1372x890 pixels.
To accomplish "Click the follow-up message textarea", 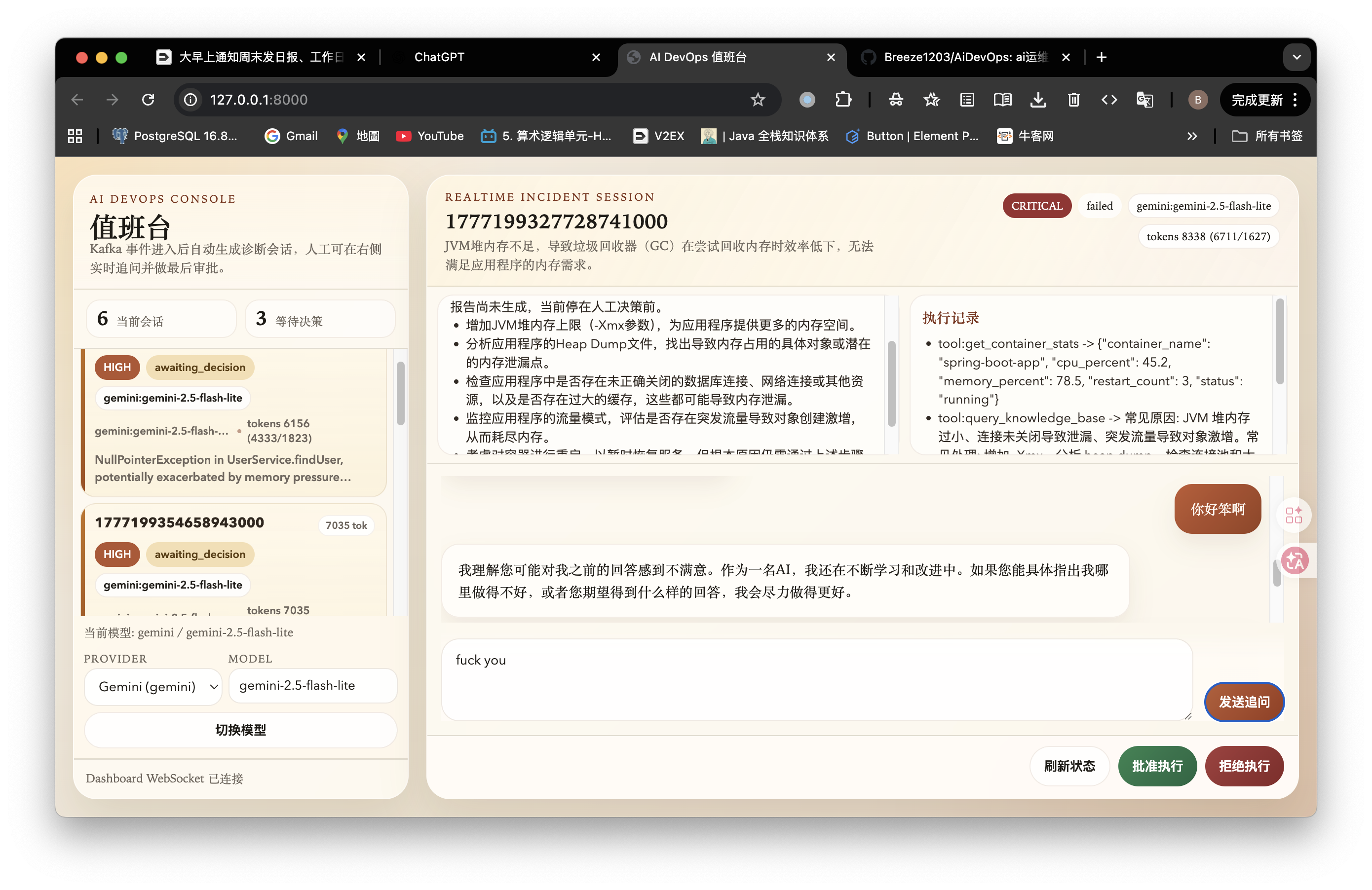I will pyautogui.click(x=816, y=680).
